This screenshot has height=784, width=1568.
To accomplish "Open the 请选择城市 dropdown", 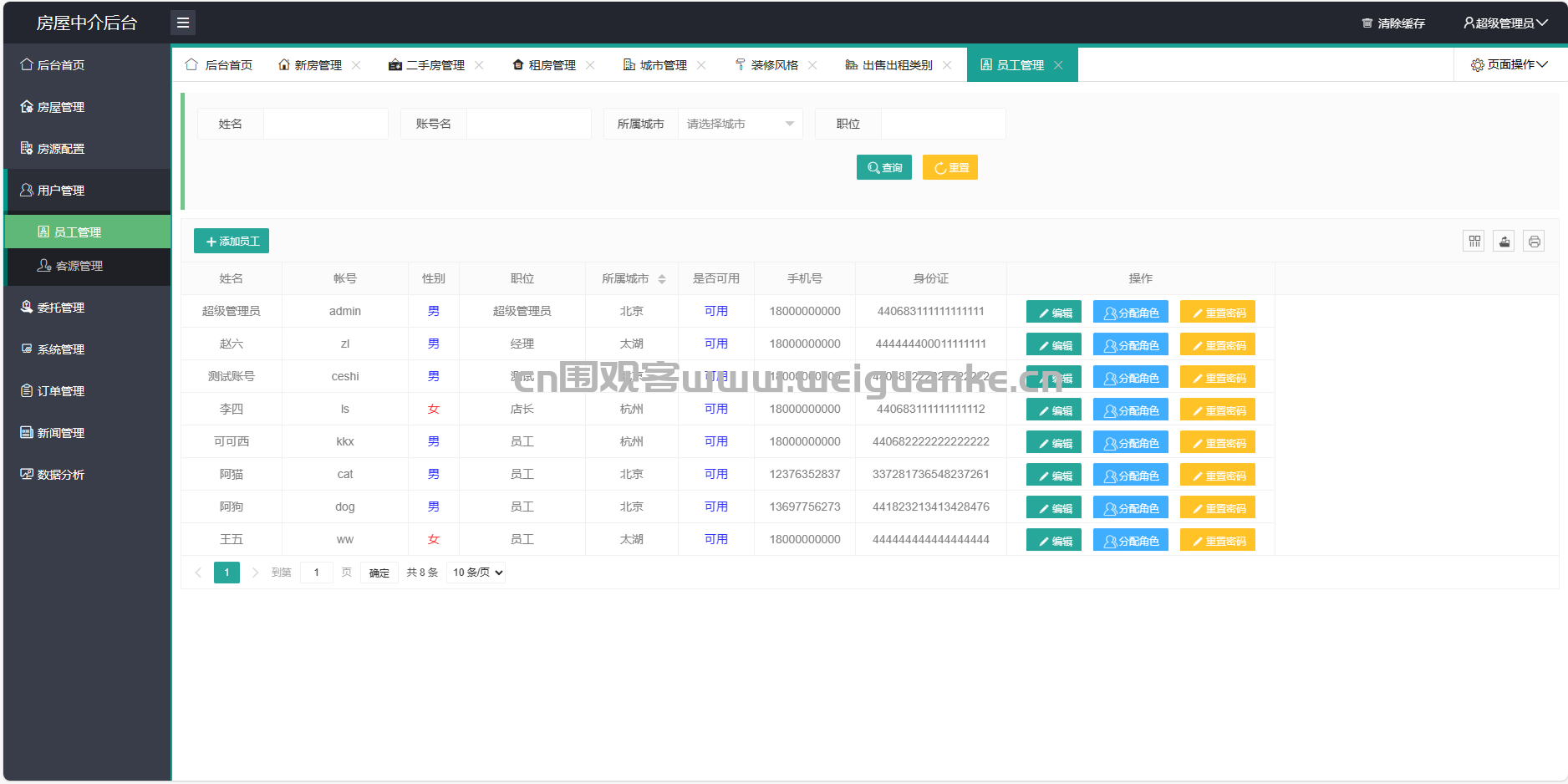I will [740, 124].
